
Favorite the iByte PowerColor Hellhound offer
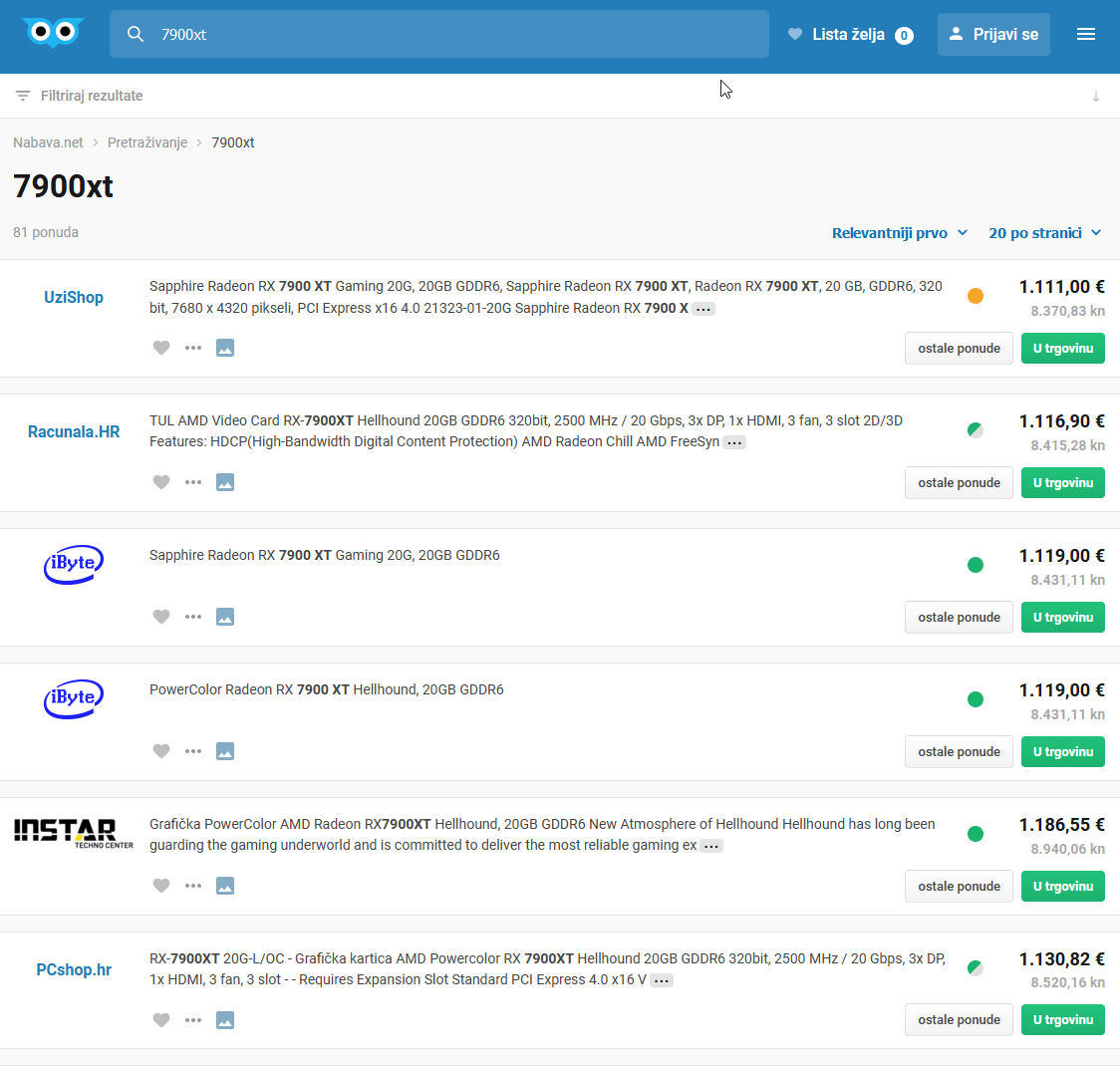pyautogui.click(x=161, y=751)
